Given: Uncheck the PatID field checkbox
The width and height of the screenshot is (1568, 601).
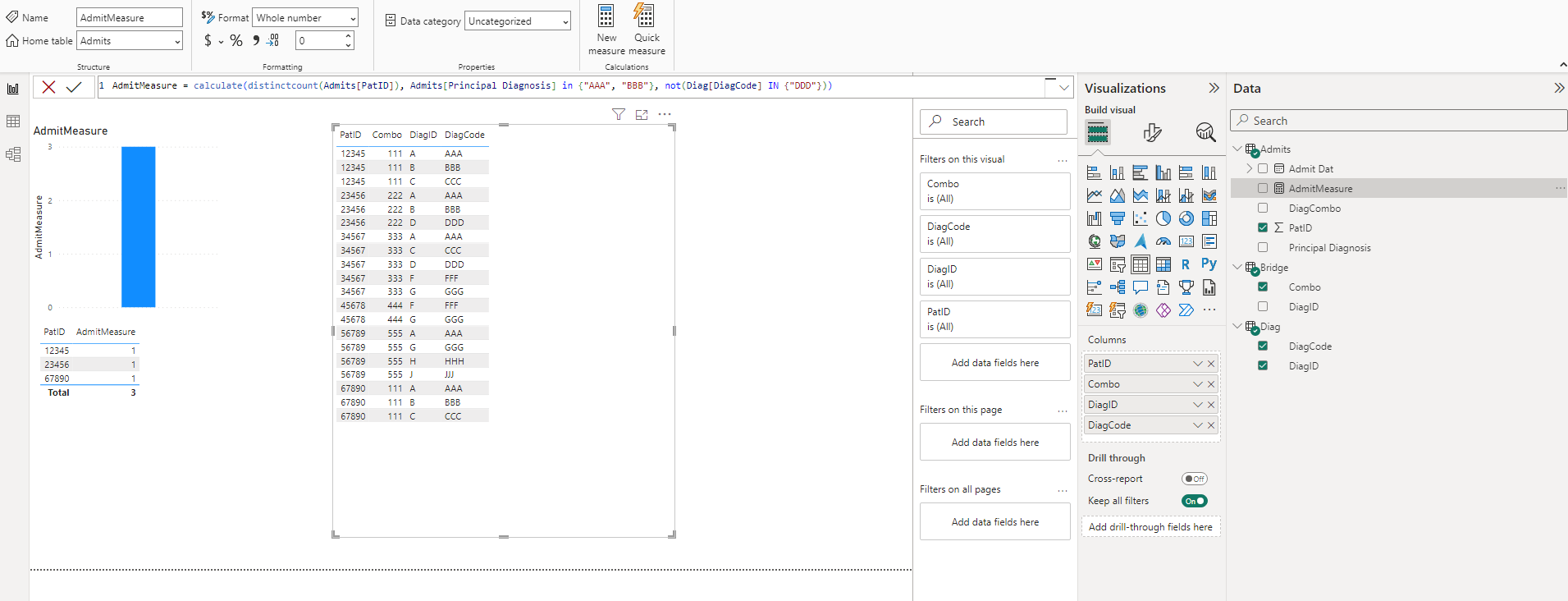Looking at the screenshot, I should (1263, 227).
